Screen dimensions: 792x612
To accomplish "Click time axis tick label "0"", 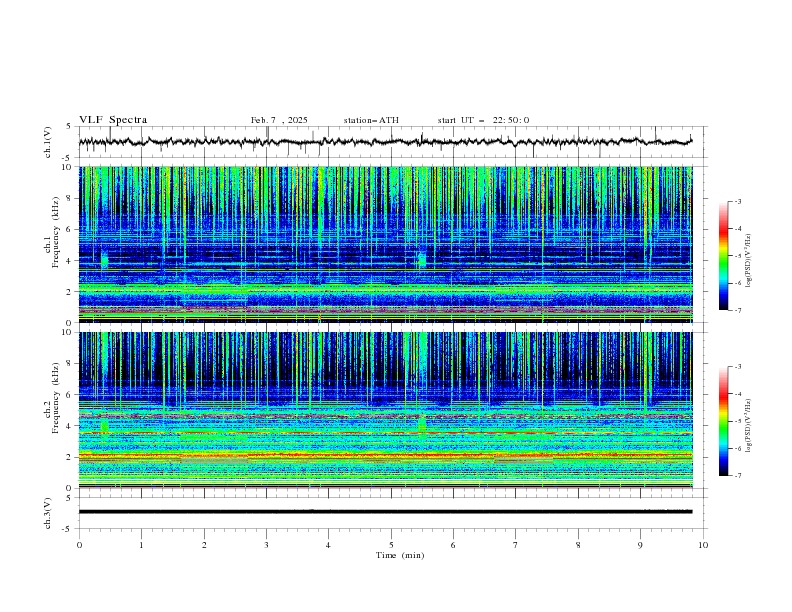I will pos(79,545).
